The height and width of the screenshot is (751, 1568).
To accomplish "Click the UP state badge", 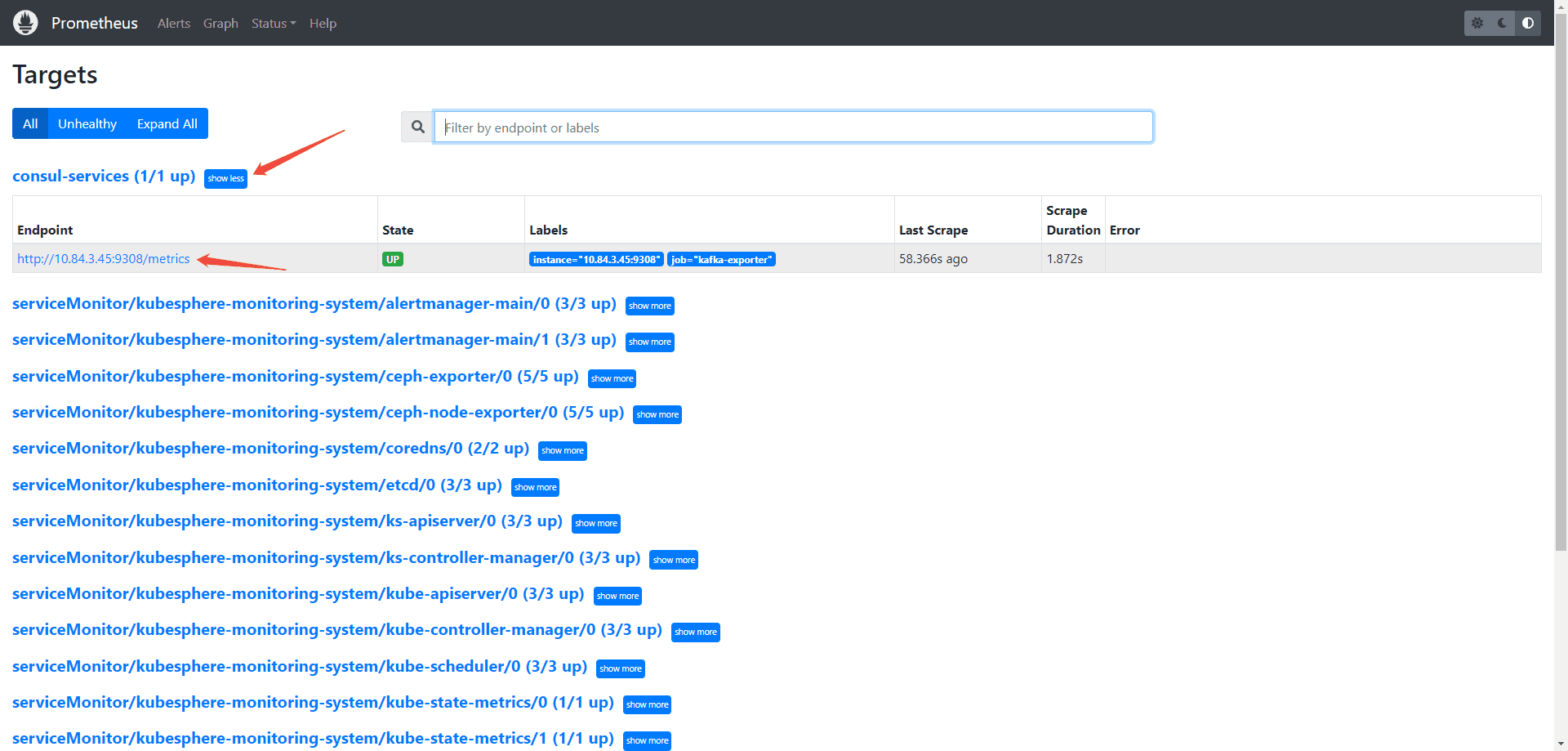I will (393, 259).
